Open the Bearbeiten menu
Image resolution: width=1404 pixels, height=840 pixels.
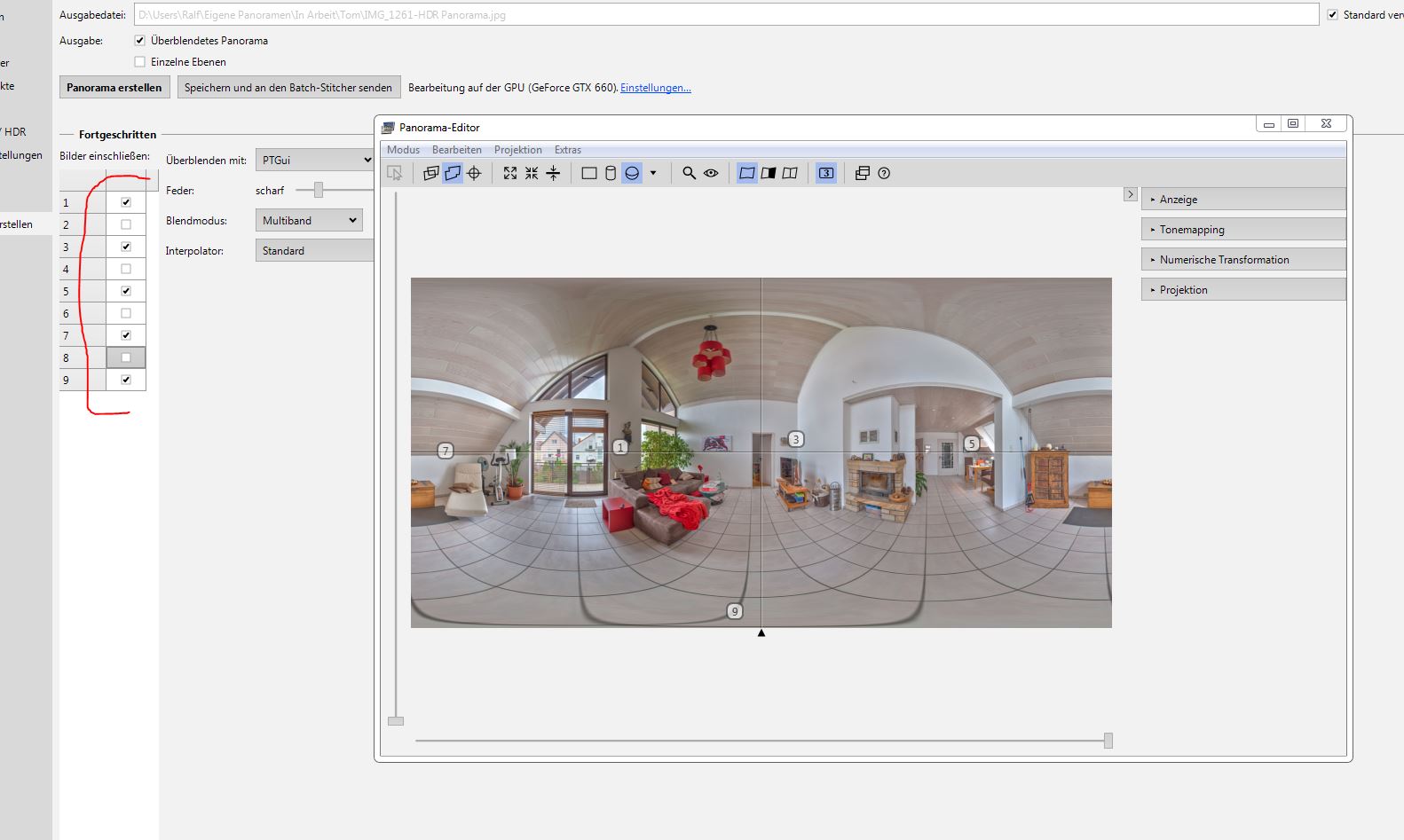coord(456,150)
